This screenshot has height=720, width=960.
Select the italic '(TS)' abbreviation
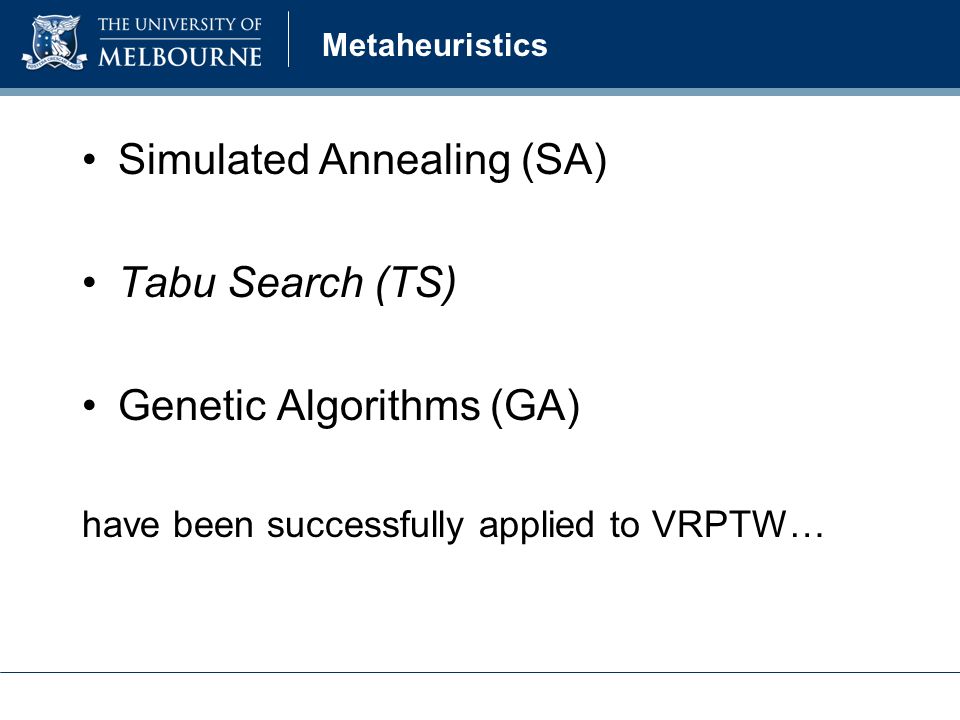pos(416,284)
